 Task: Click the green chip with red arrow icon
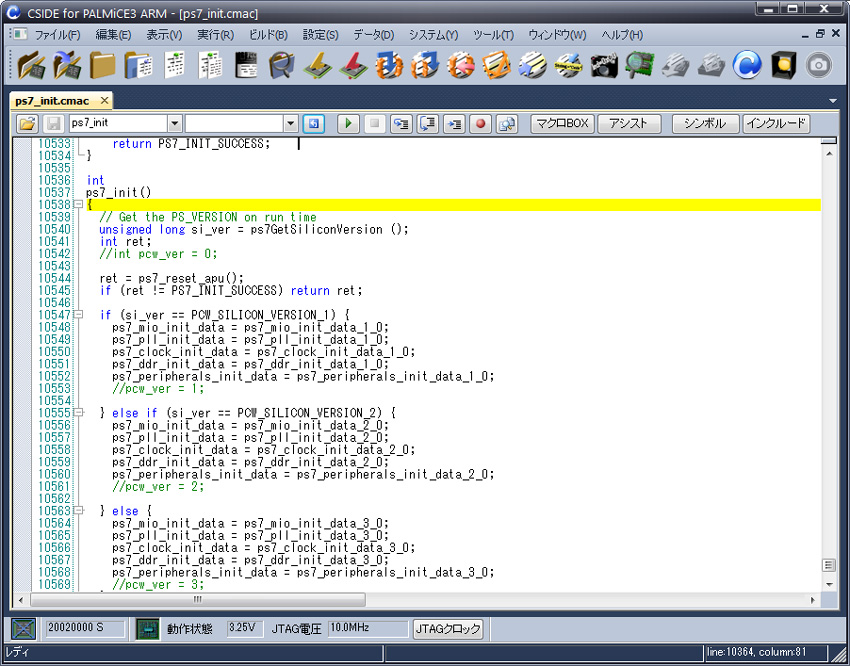pyautogui.click(x=353, y=65)
